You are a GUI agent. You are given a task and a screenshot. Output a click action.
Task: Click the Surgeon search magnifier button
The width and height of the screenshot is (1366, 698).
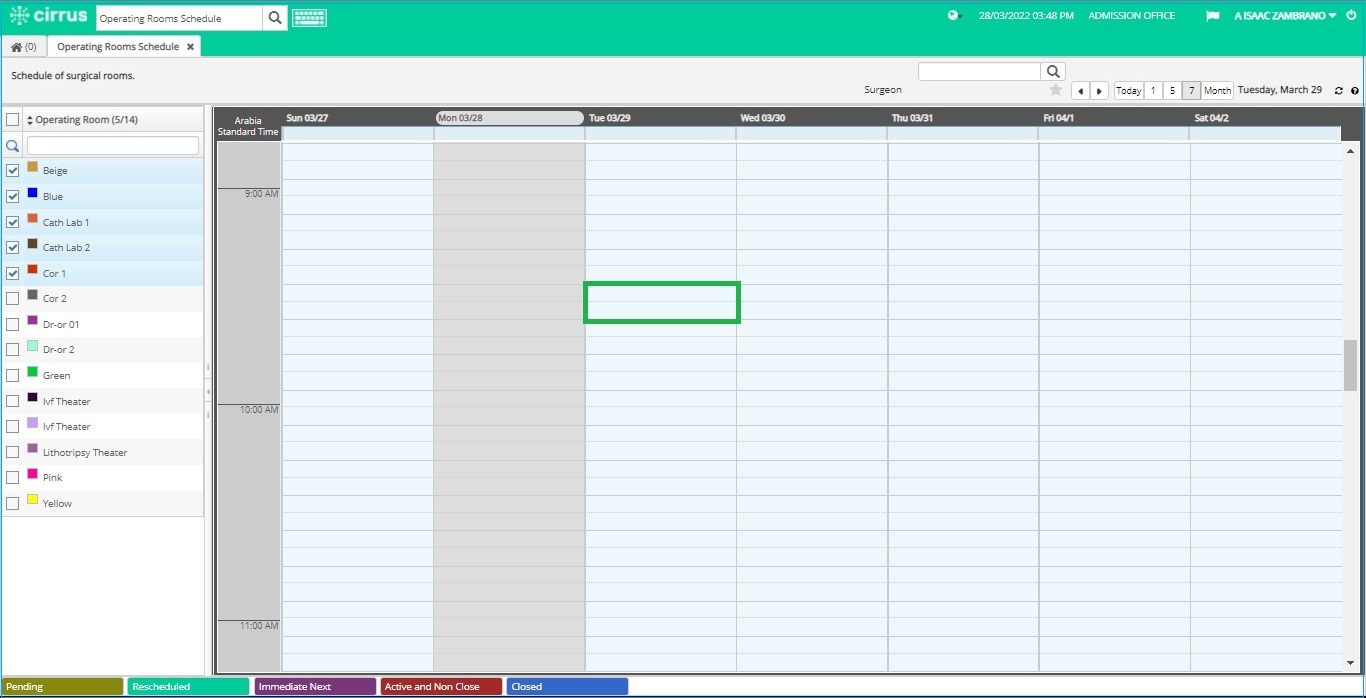coord(1053,71)
